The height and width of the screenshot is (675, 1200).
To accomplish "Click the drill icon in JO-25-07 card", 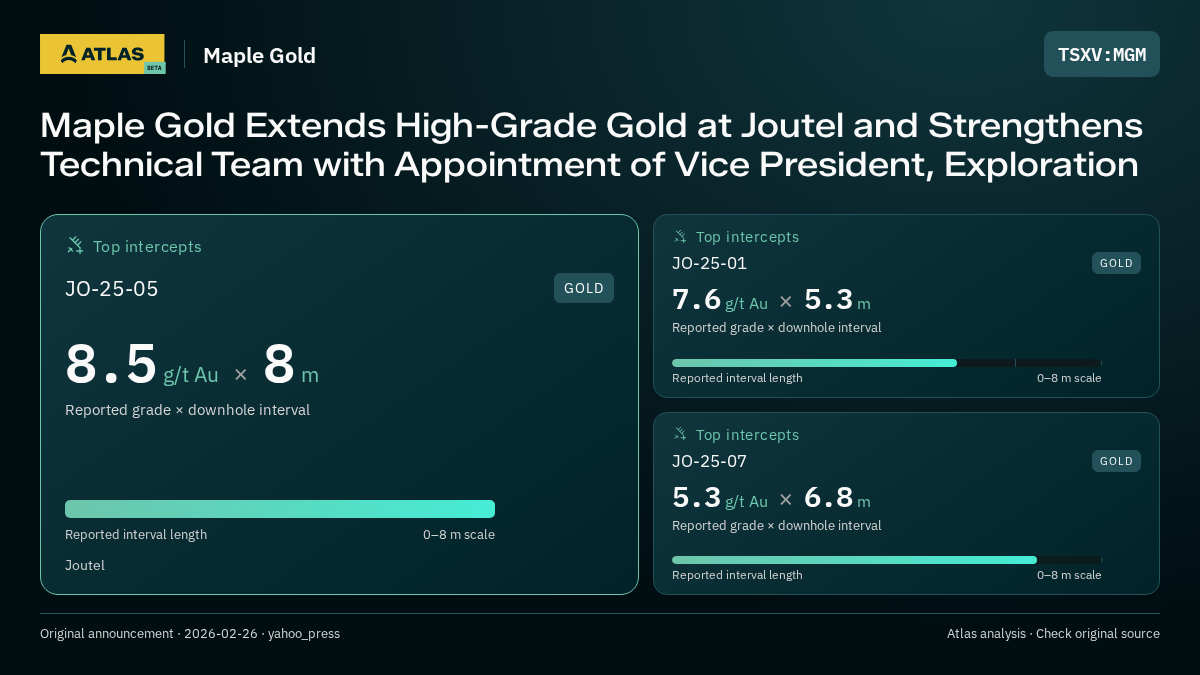I will pyautogui.click(x=680, y=435).
